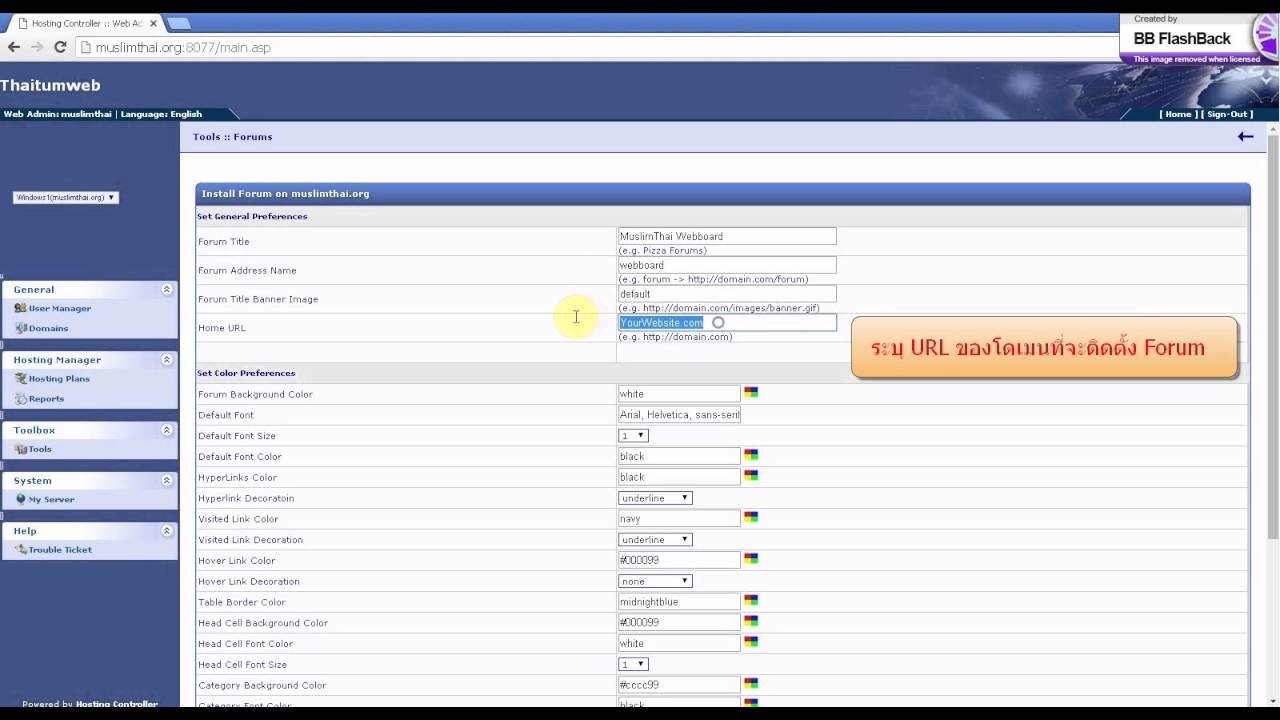Open the Windows1(muslimthai.org) server dropdown
The width and height of the screenshot is (1280, 720).
tap(65, 197)
